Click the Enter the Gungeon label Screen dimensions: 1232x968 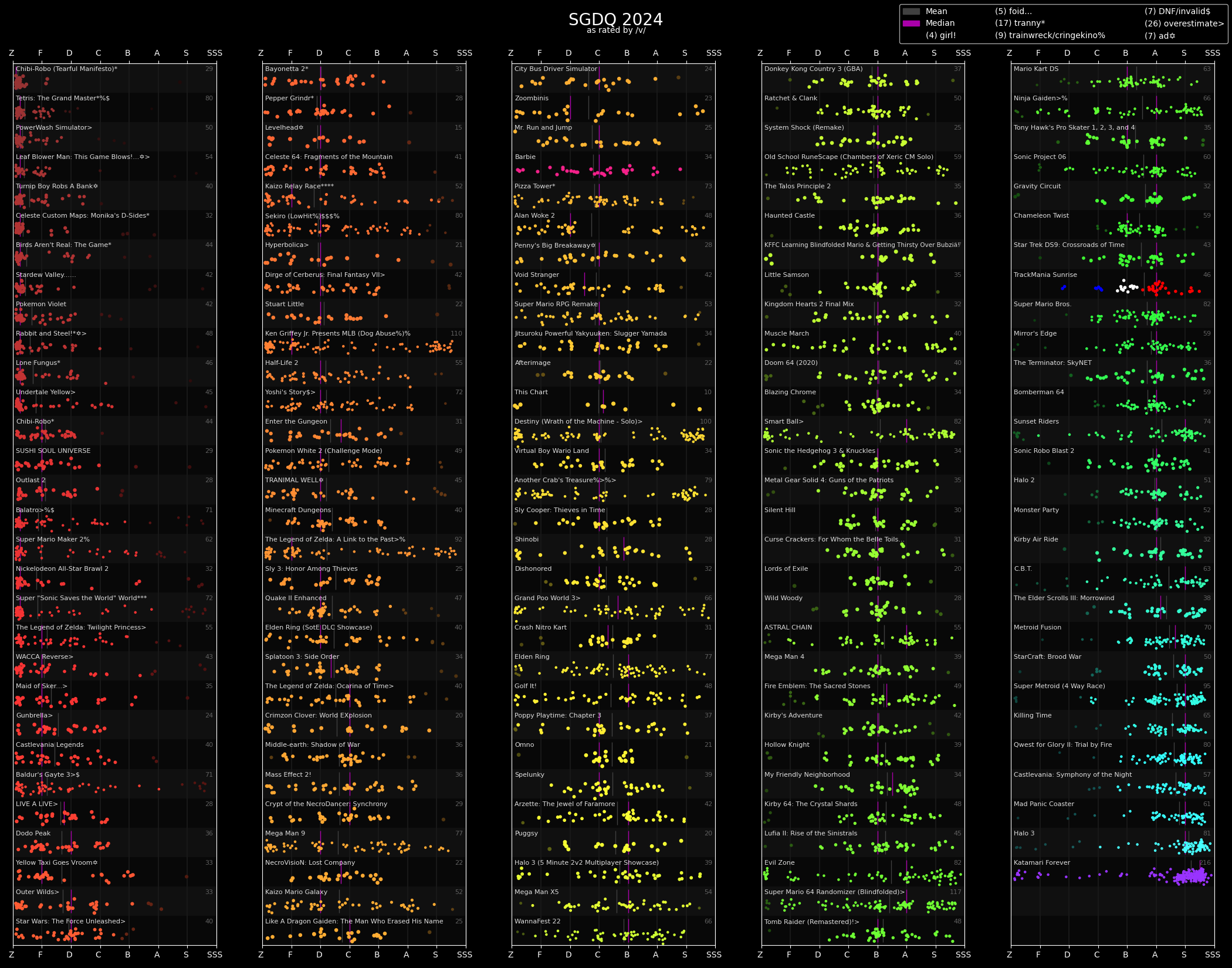(296, 421)
